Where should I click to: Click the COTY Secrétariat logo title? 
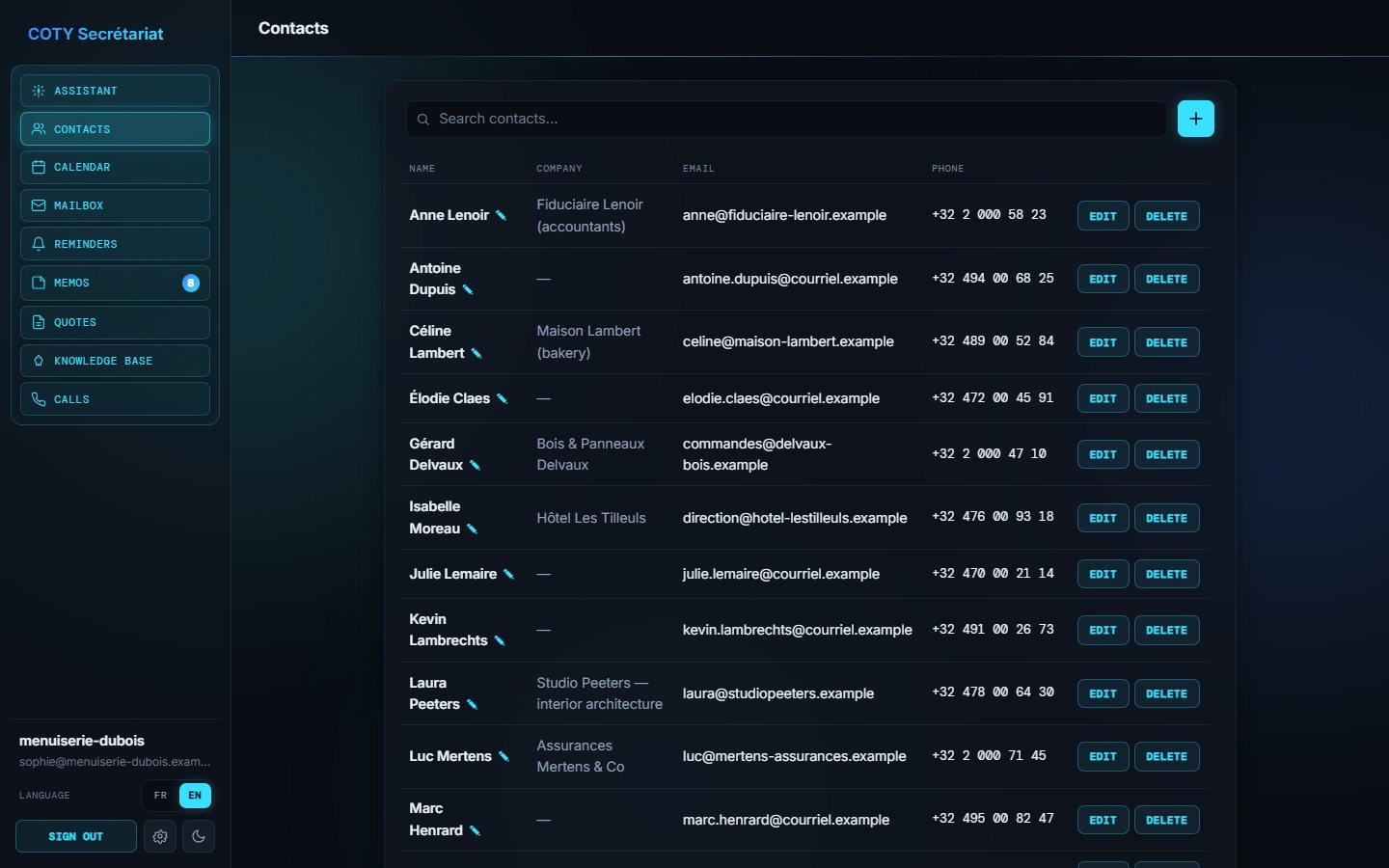pyautogui.click(x=95, y=34)
